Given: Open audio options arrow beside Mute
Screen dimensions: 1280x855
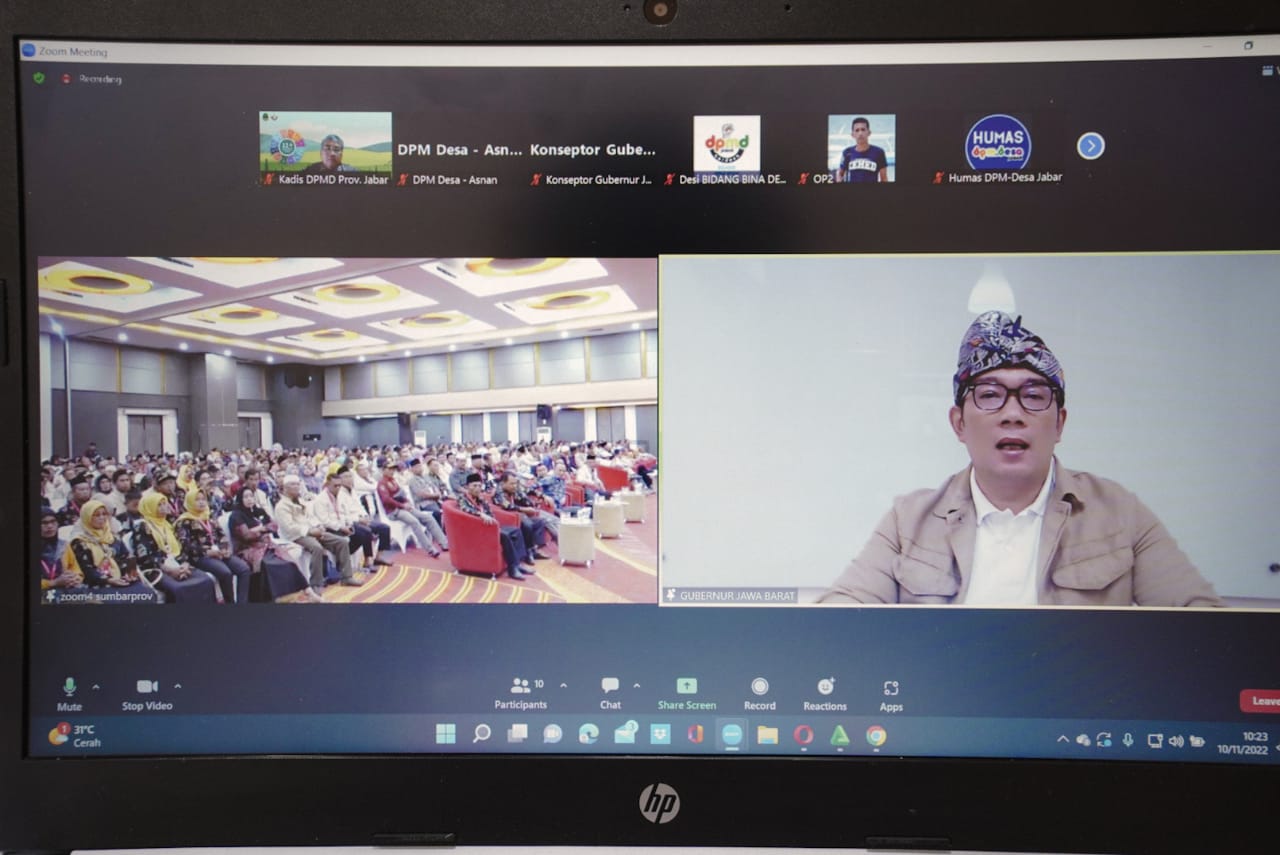Looking at the screenshot, I should click(96, 687).
